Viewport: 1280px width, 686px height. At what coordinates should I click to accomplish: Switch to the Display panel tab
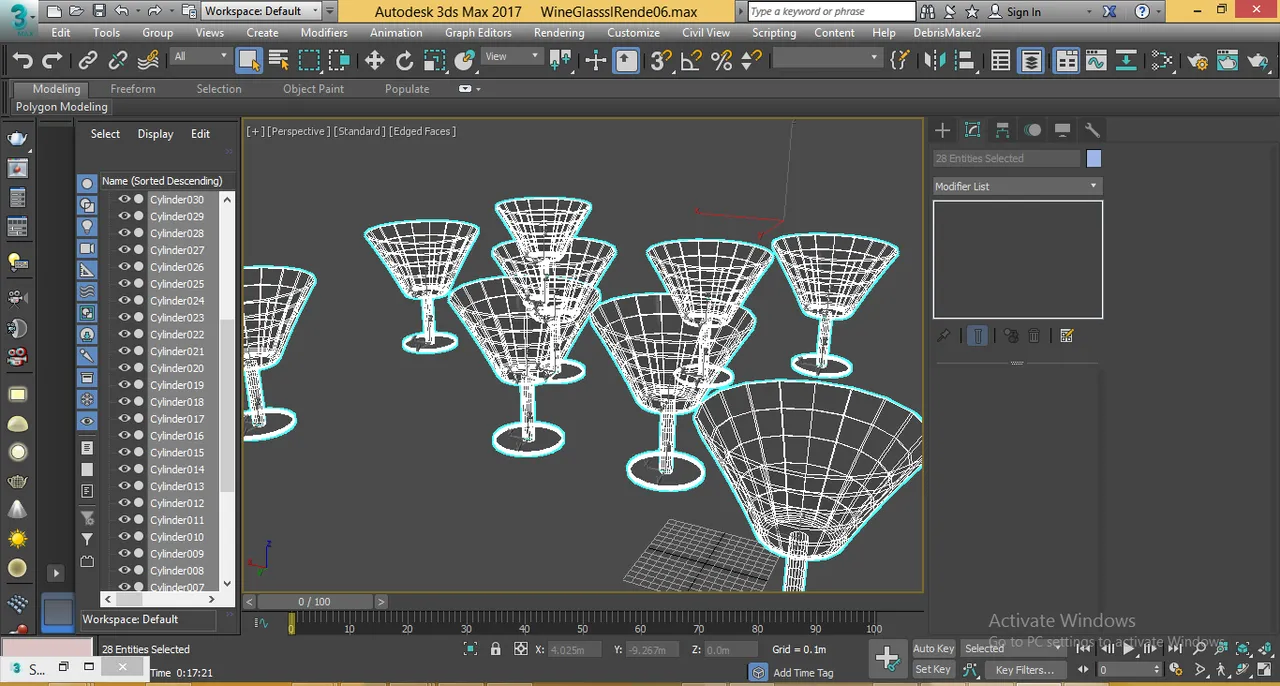click(1062, 130)
